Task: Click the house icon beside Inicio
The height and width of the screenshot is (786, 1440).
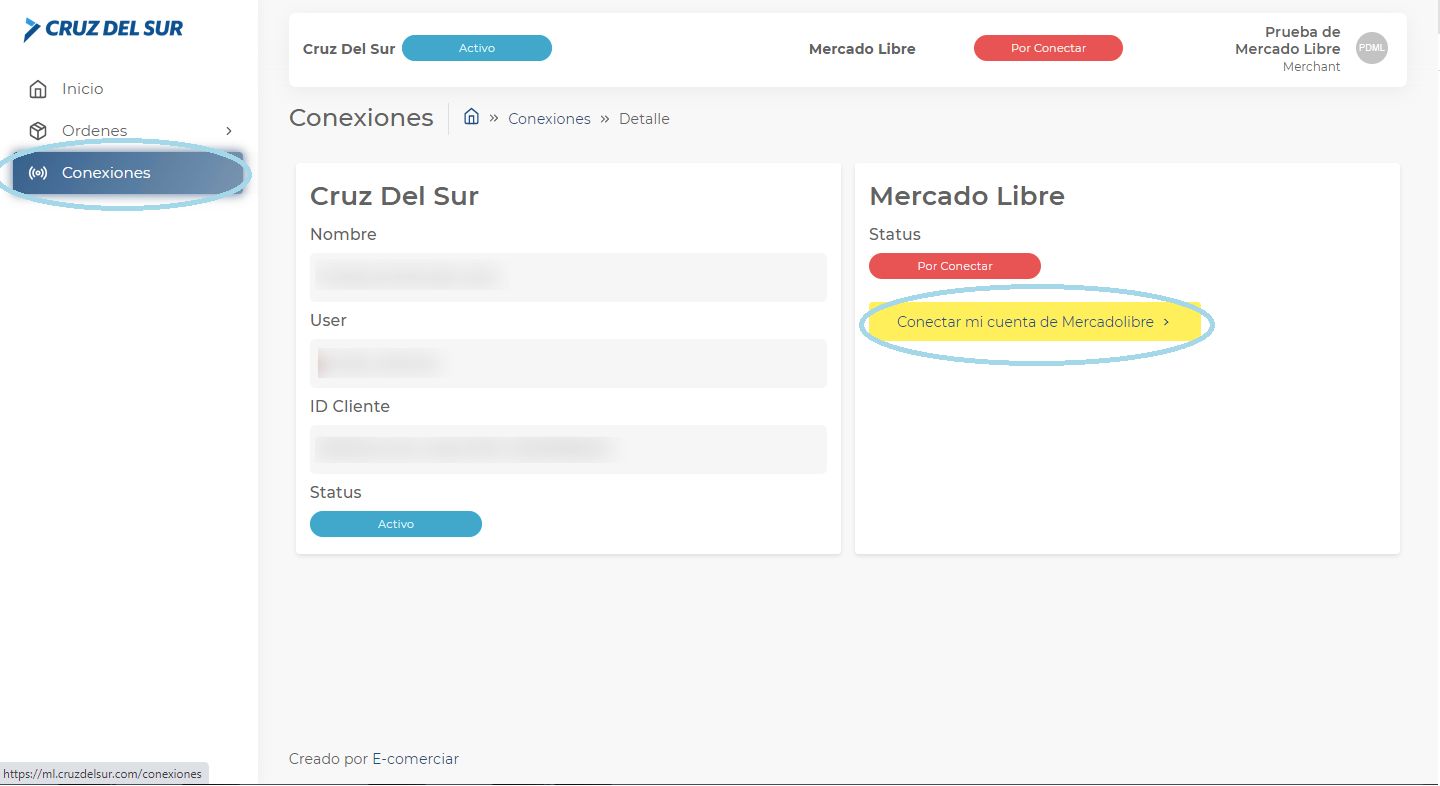Action: point(38,89)
